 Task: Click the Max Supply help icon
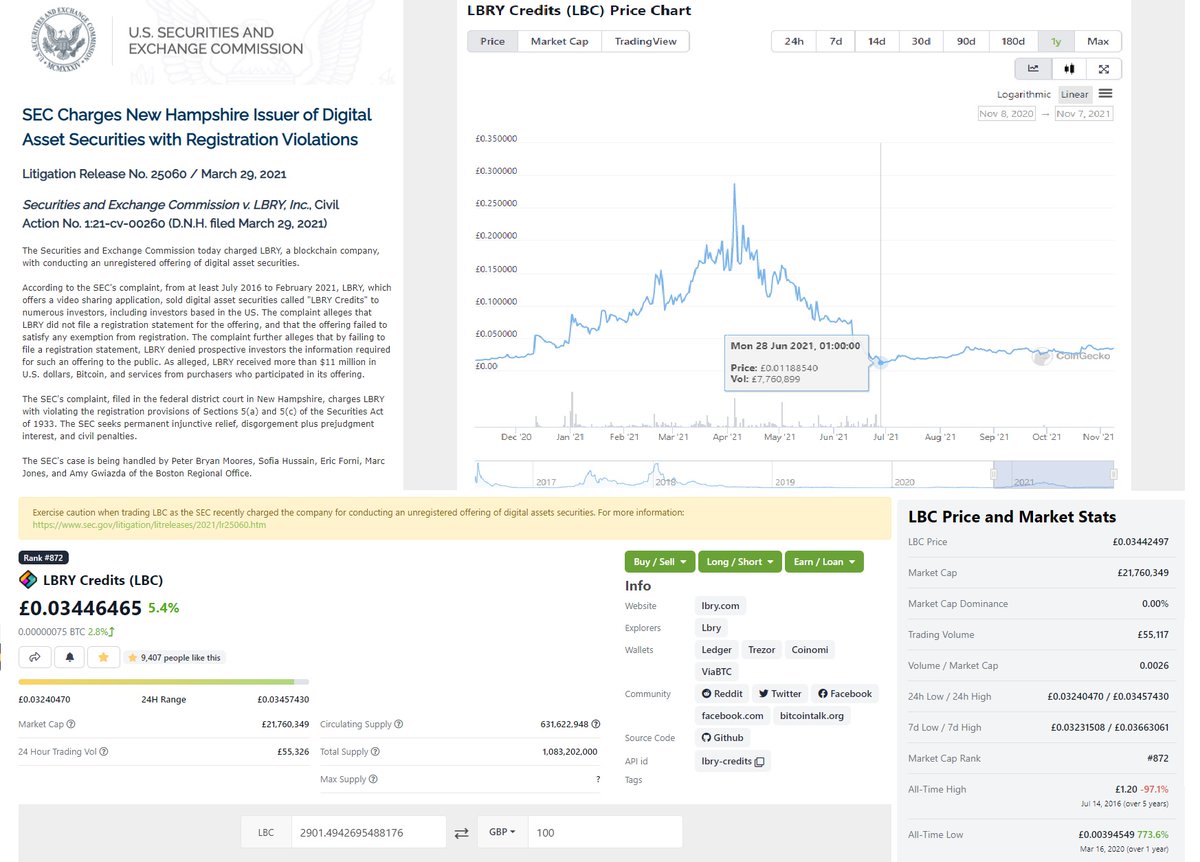pyautogui.click(x=371, y=778)
